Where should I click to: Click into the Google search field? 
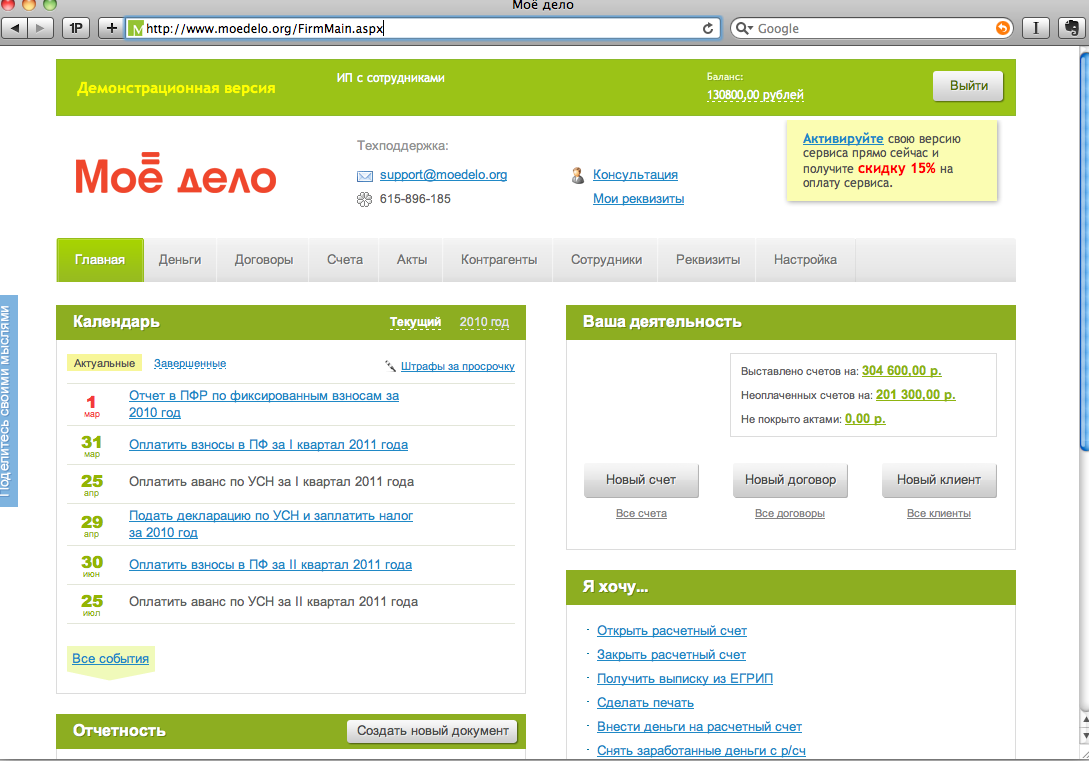point(873,28)
